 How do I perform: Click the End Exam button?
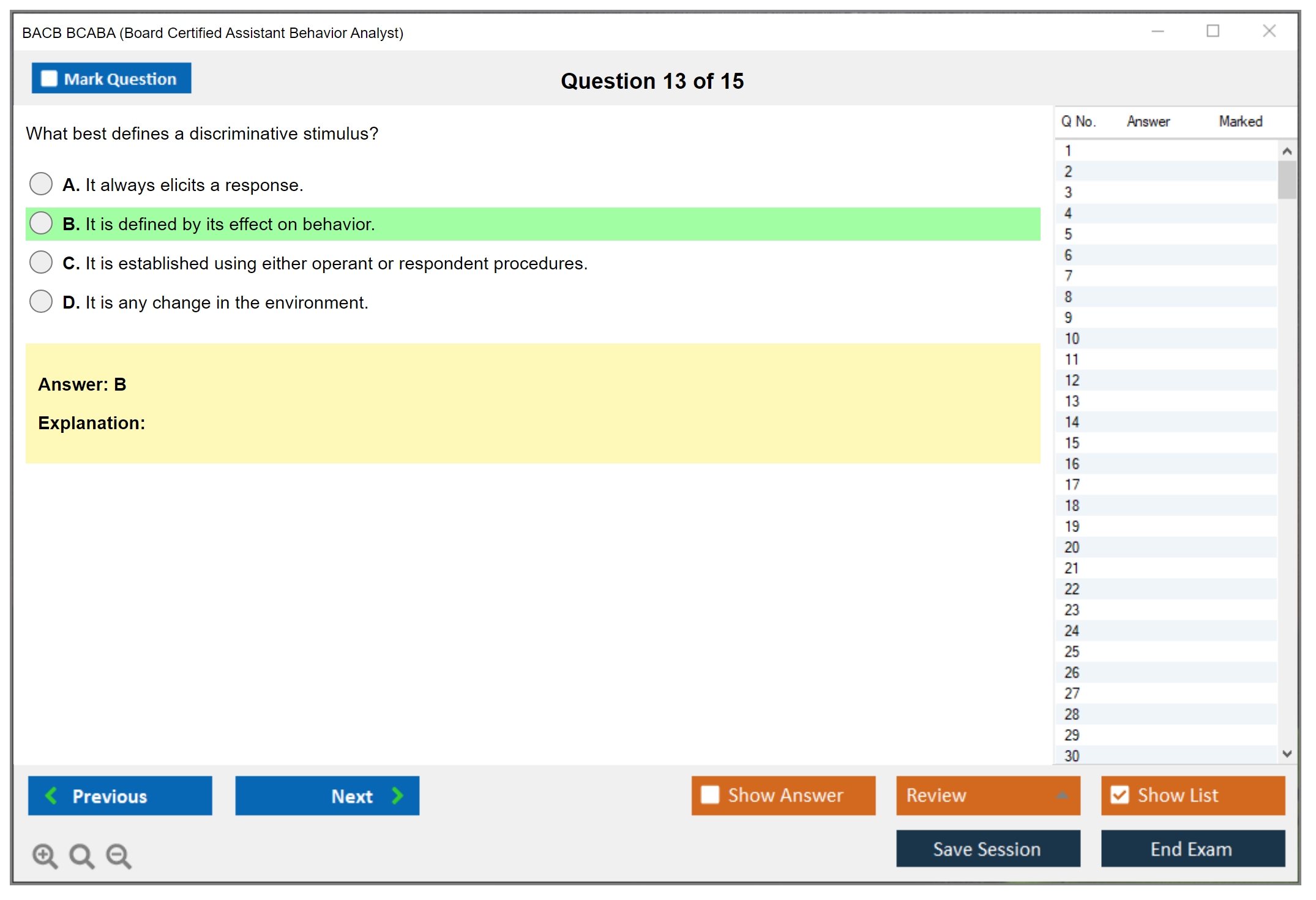pyautogui.click(x=1192, y=849)
